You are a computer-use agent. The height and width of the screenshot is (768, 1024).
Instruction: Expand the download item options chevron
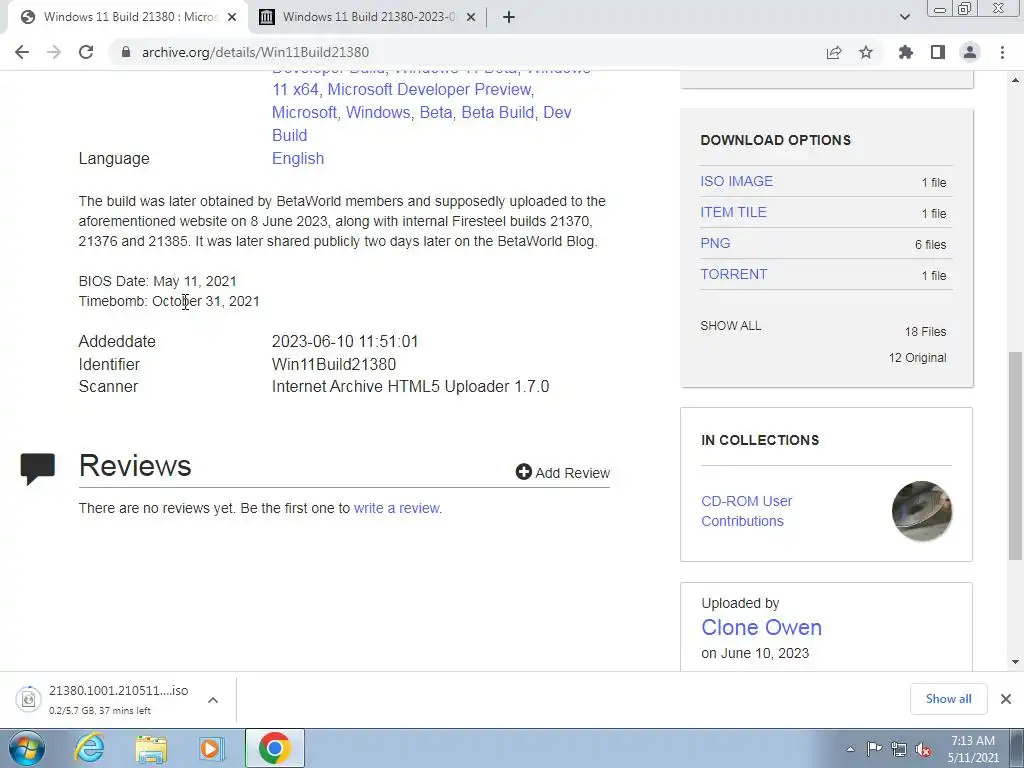[213, 700]
